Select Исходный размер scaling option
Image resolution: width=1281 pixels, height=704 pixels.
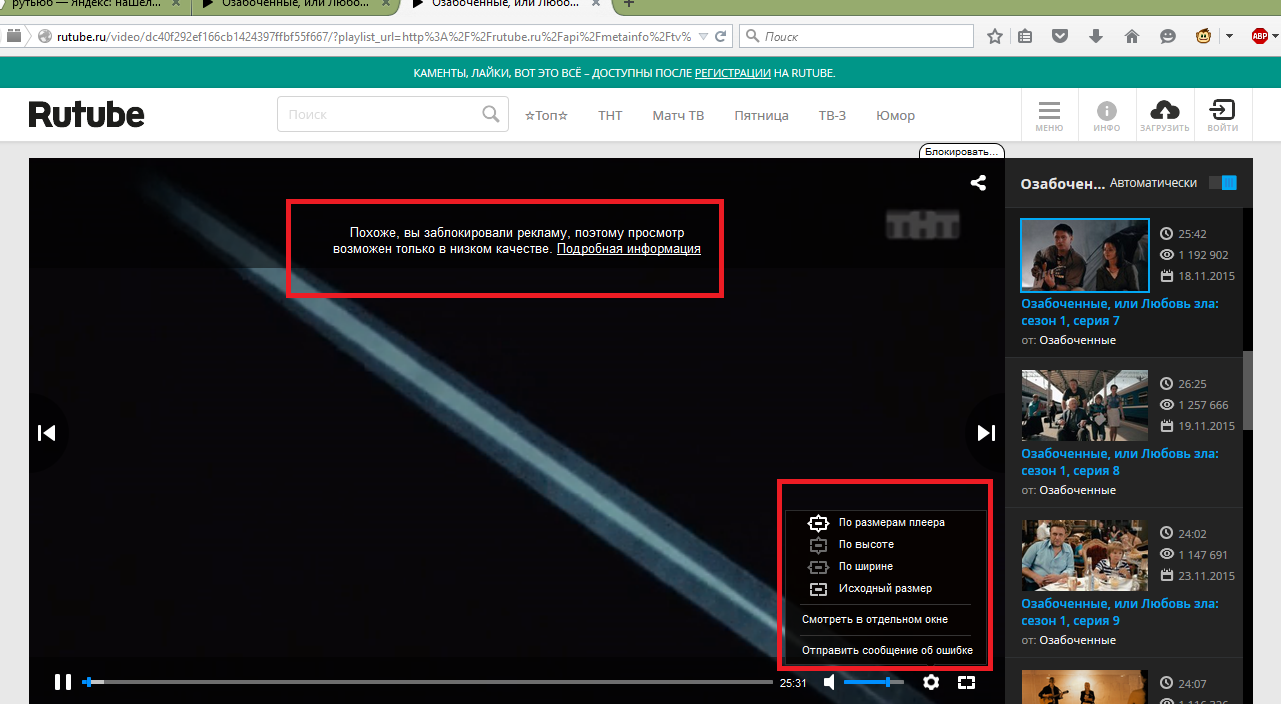click(x=884, y=589)
